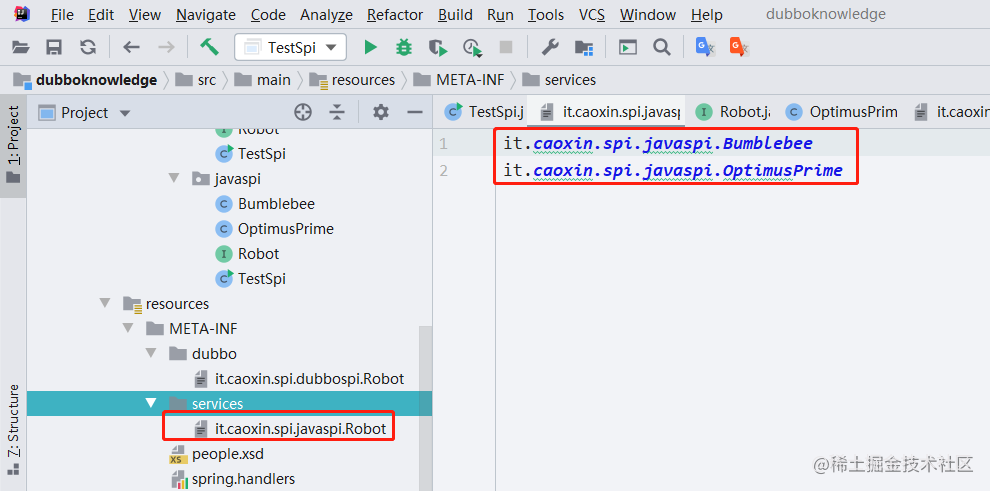The height and width of the screenshot is (491, 990).
Task: Open the TestSpi run configuration dropdown
Action: click(290, 47)
